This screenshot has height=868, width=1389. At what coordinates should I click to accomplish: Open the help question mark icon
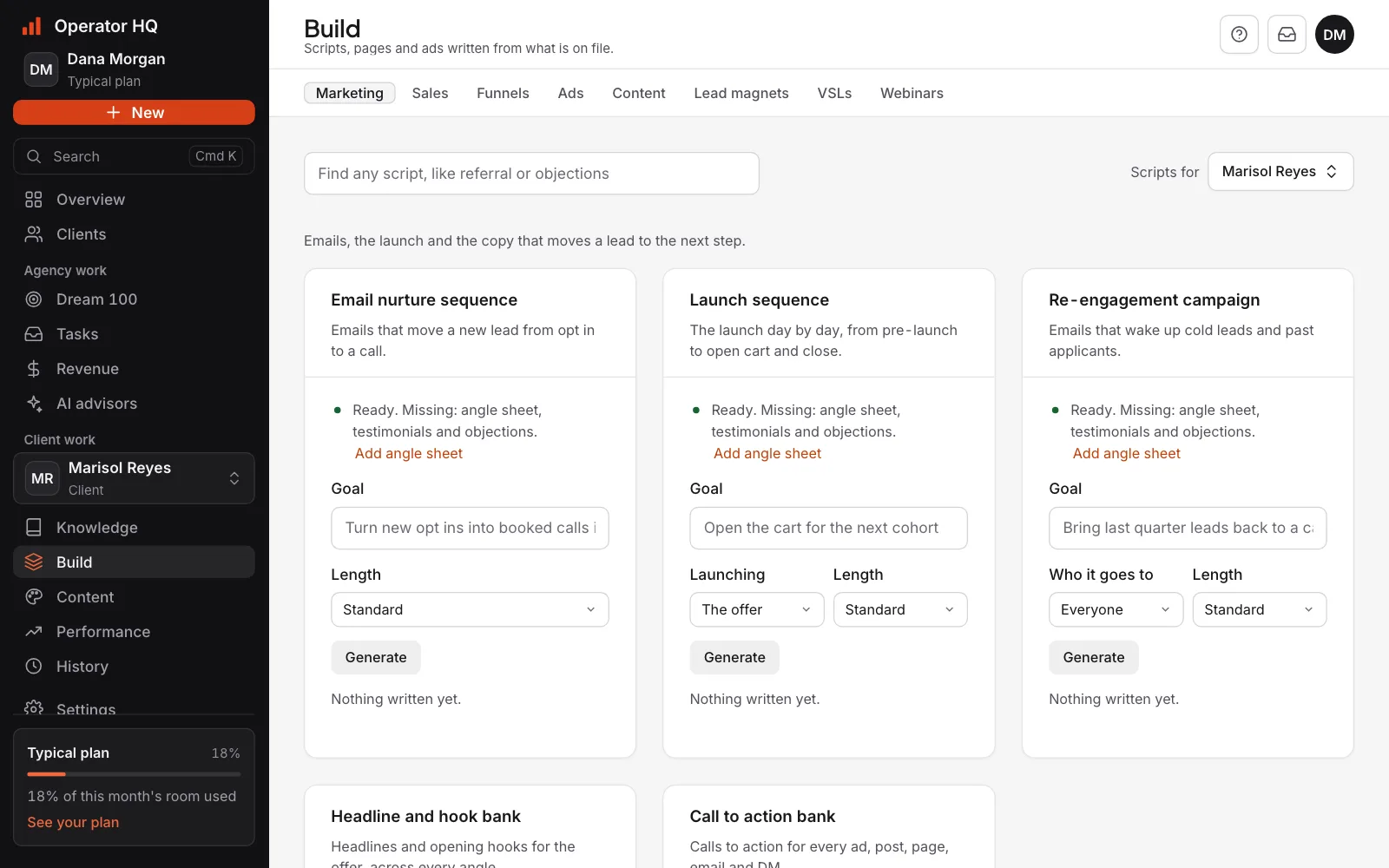pos(1239,35)
